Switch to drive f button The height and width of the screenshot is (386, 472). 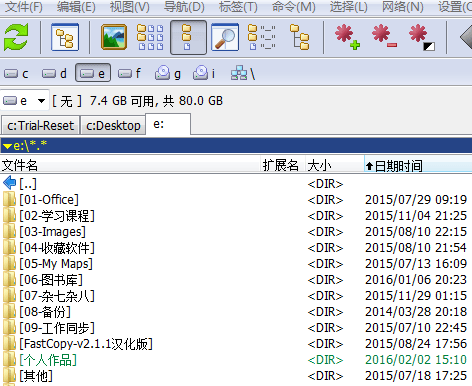(130, 73)
